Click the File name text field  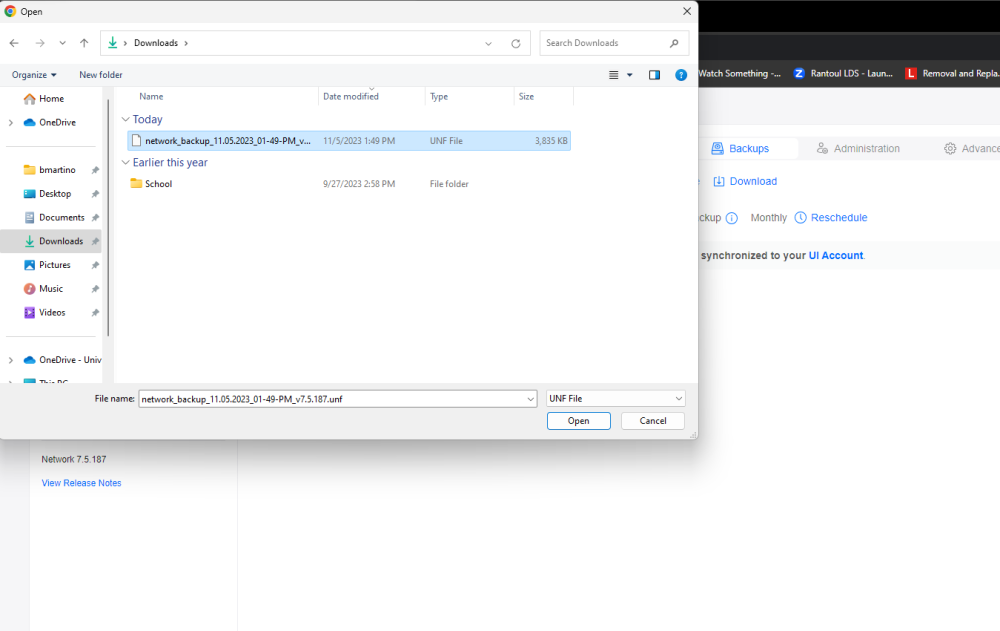(x=332, y=399)
